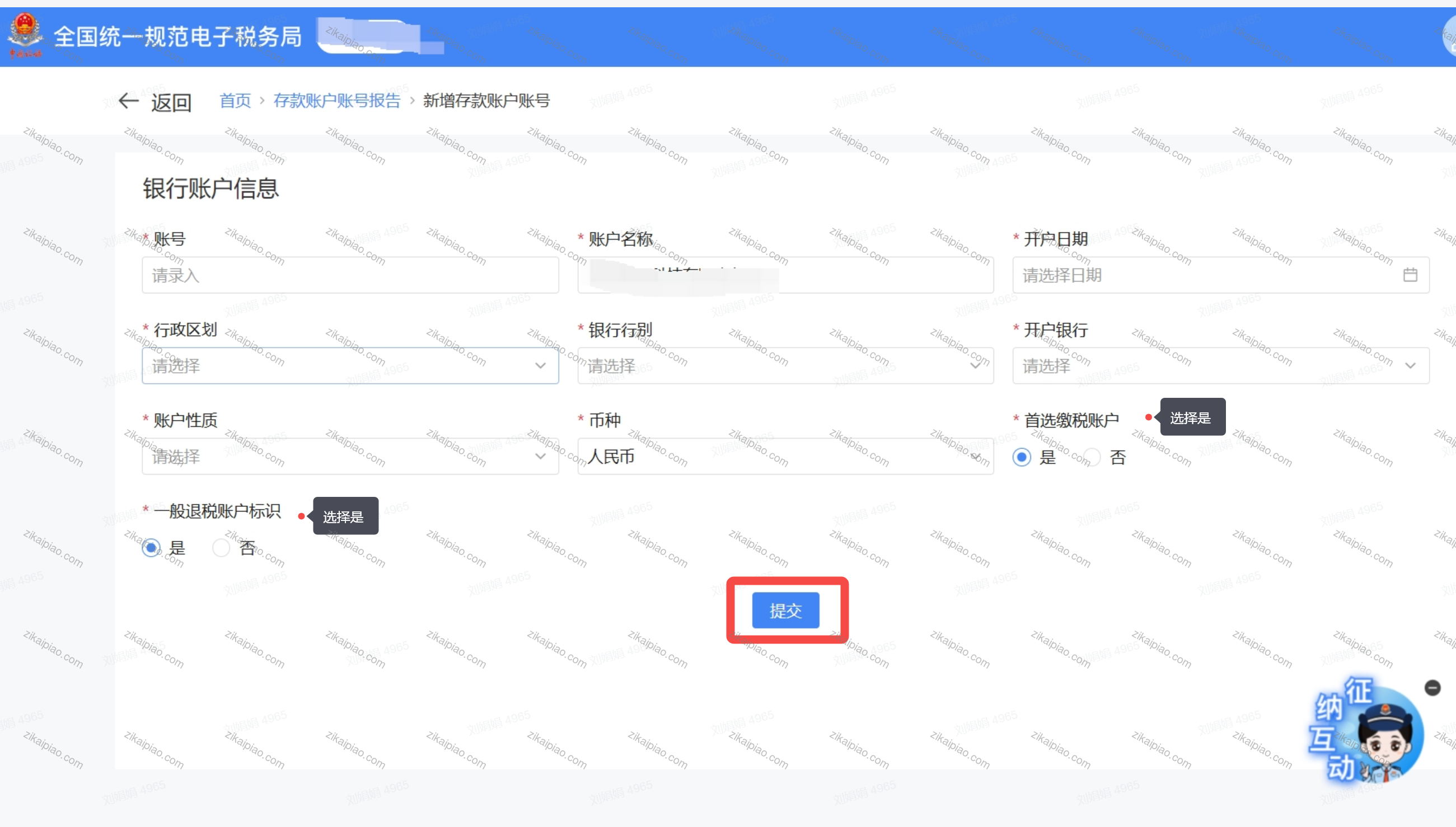Select 否 for 一般退税账户标识
Image resolution: width=1456 pixels, height=827 pixels.
[221, 547]
